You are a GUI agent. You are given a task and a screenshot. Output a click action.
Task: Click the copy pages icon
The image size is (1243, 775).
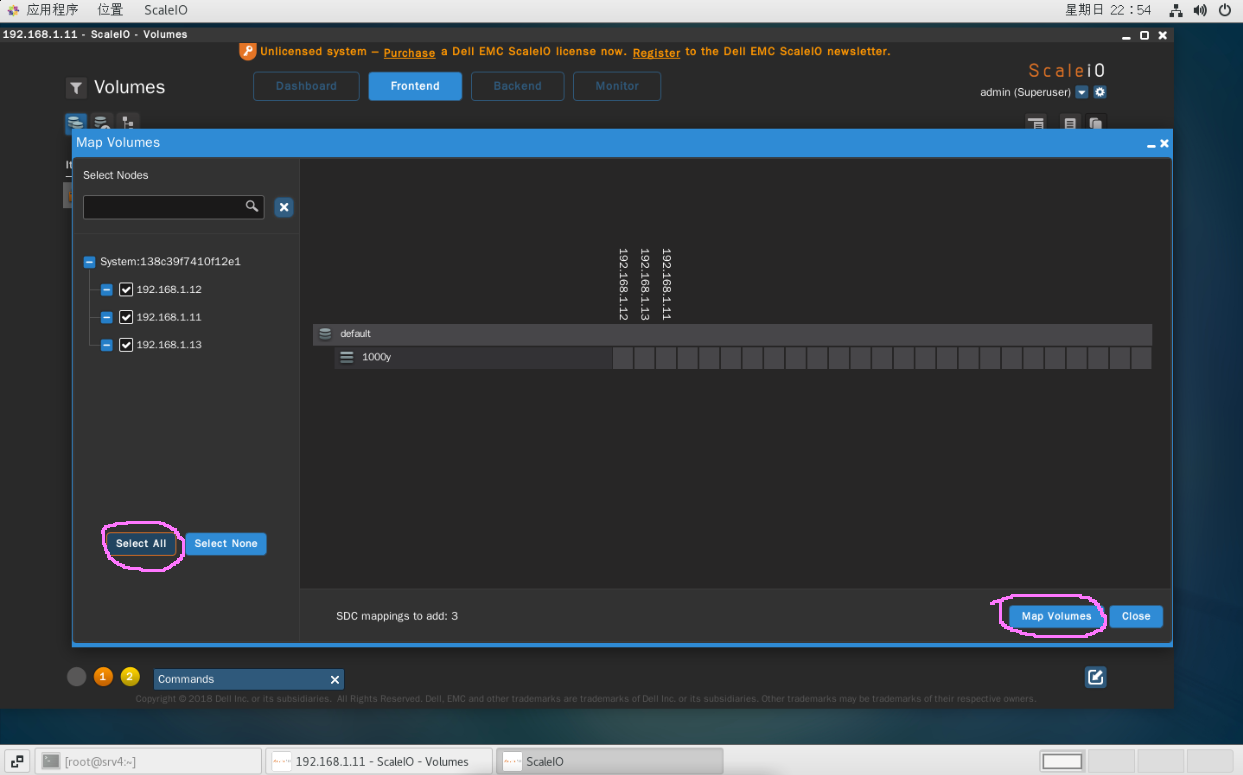1096,123
